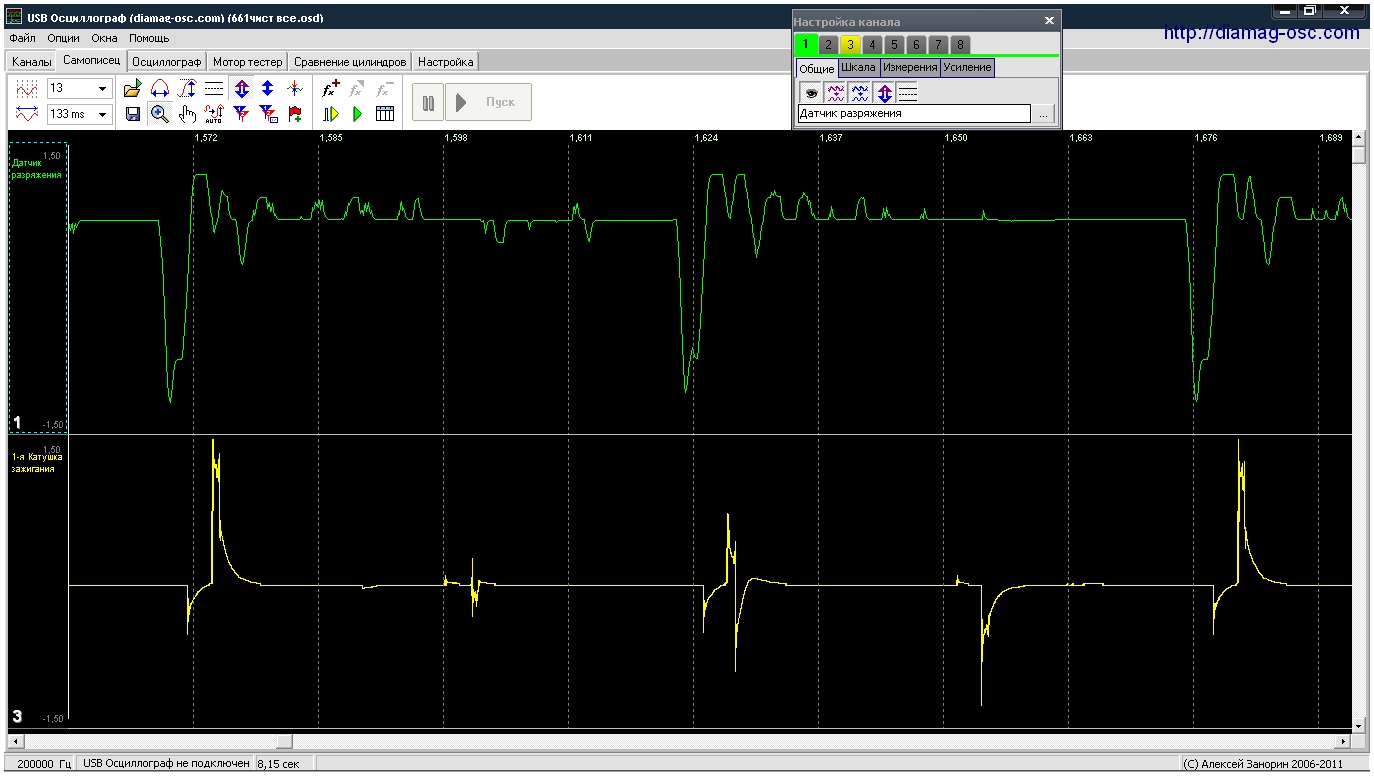Toggle channel visibility eye icon
This screenshot has height=776, width=1374.
810,93
